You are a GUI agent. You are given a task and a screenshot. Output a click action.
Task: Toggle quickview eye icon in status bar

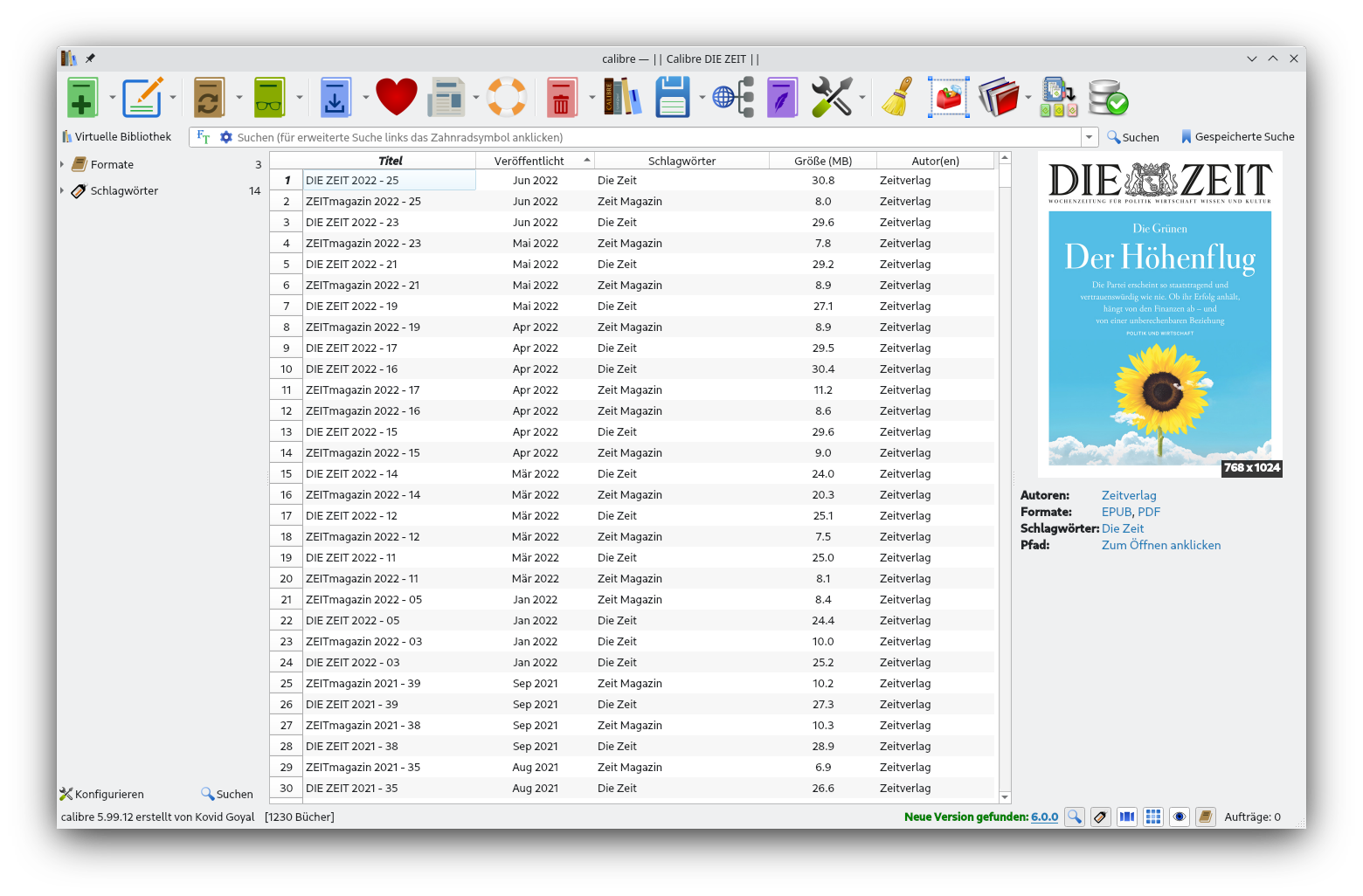(1180, 817)
